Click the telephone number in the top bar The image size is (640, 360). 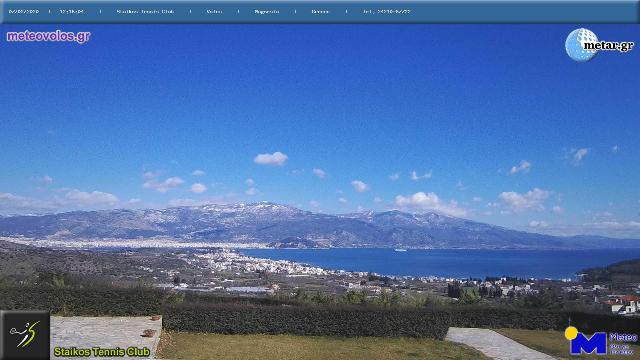(x=387, y=11)
